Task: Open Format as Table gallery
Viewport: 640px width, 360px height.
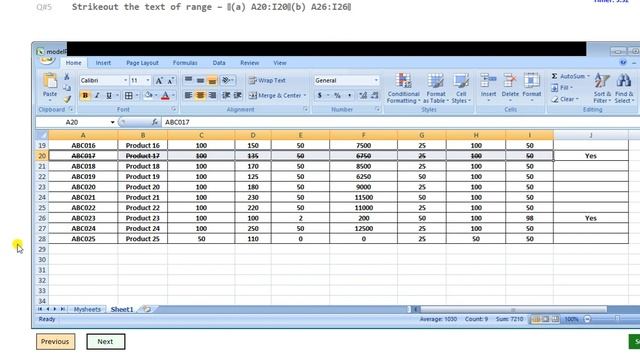Action: pyautogui.click(x=436, y=88)
